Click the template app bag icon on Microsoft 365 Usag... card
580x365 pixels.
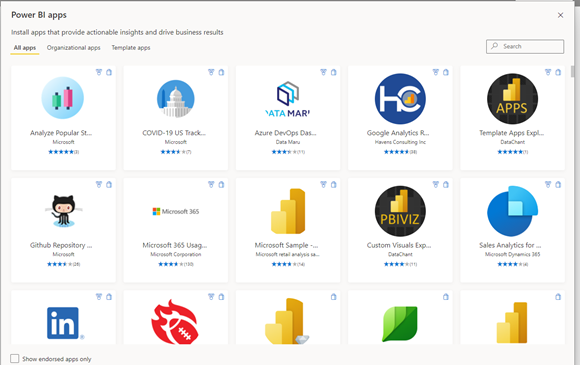click(221, 185)
